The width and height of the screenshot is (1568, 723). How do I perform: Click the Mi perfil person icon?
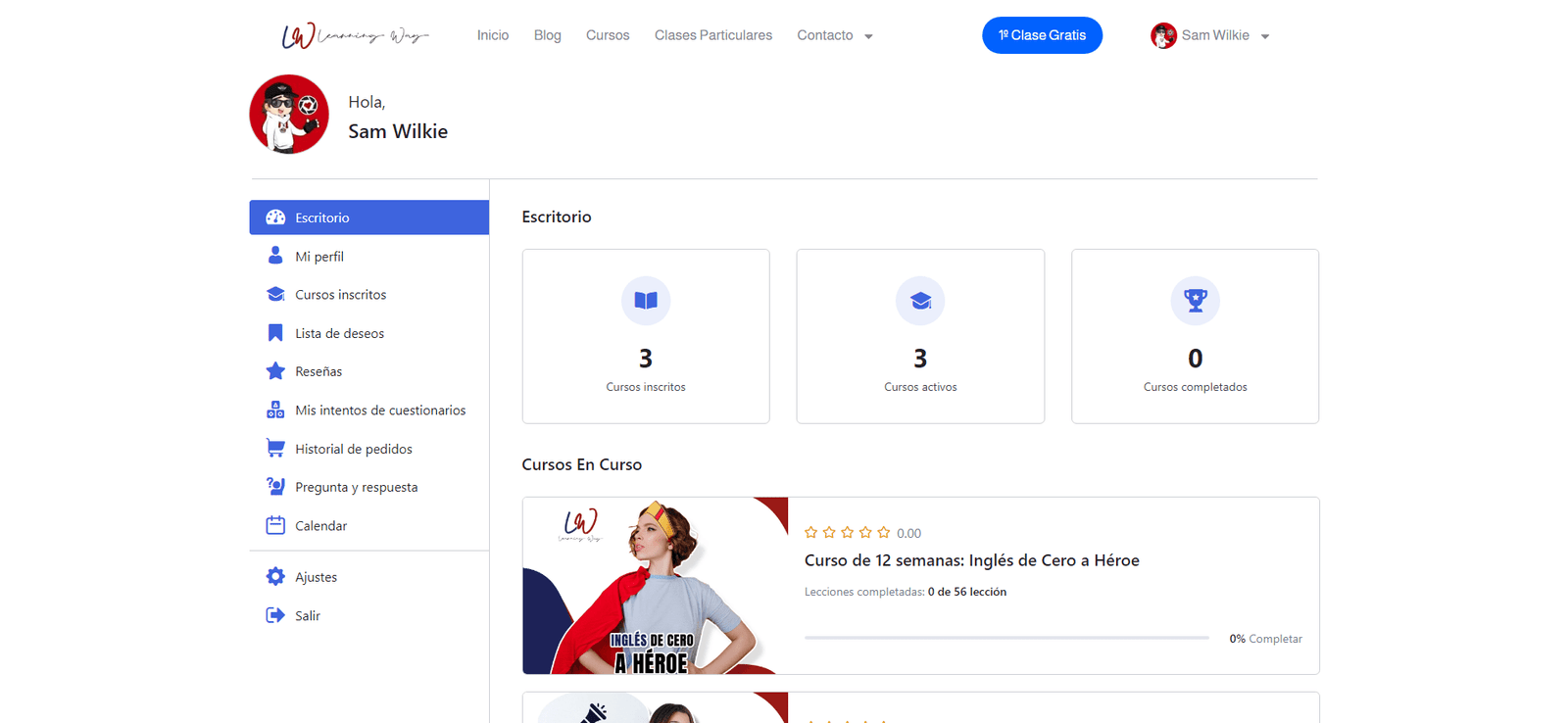[275, 256]
